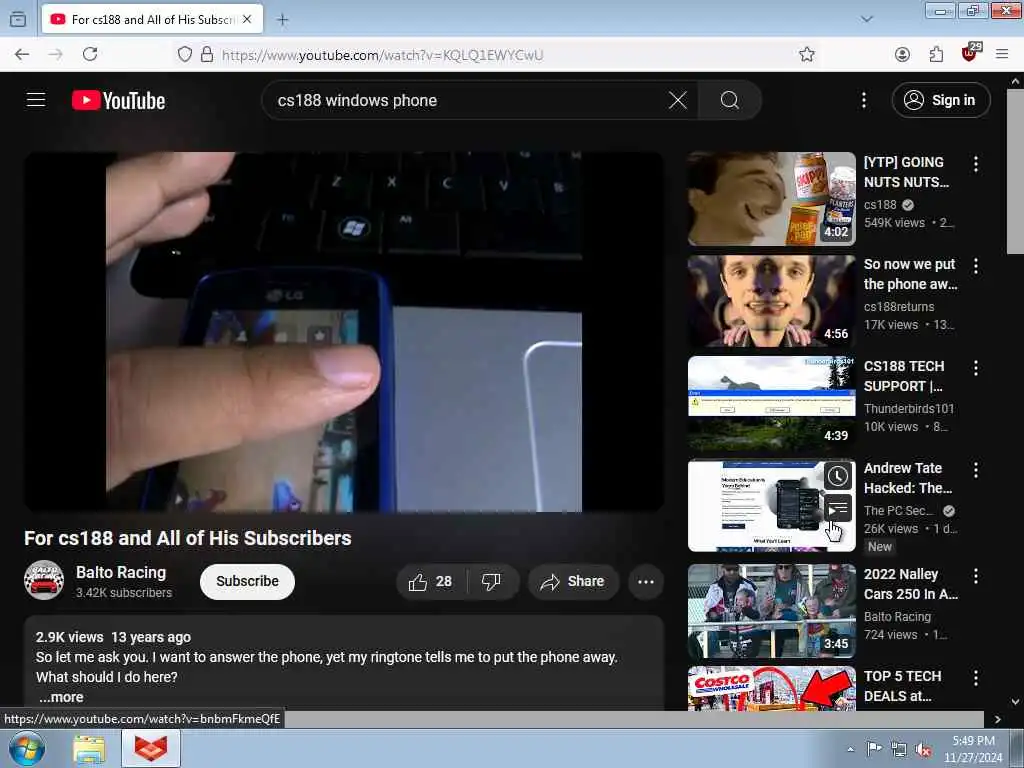
Task: Open more actions ellipsis below video
Action: (x=646, y=581)
